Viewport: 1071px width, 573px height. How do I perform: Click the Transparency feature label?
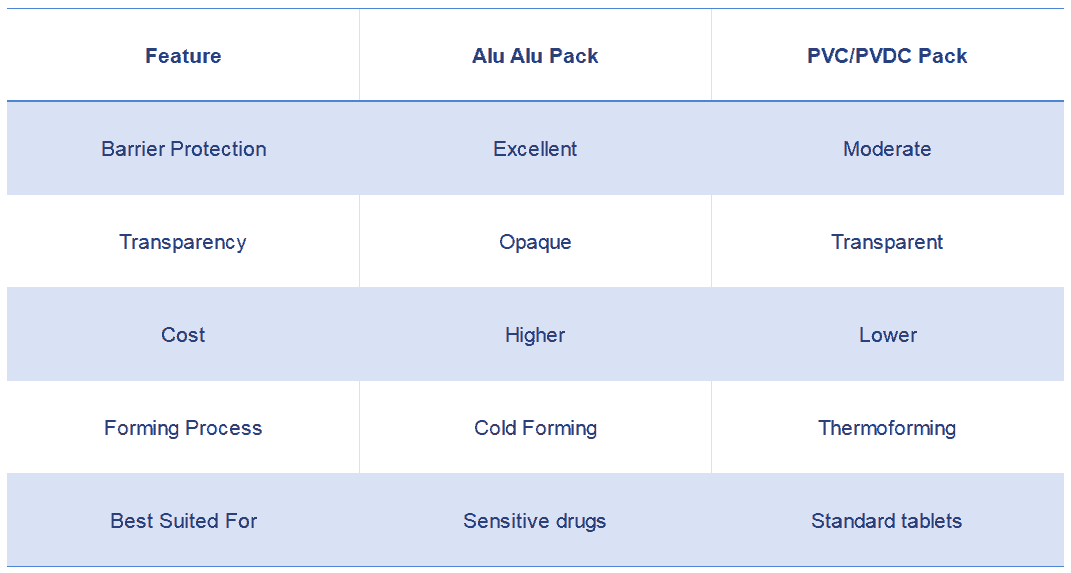(183, 242)
